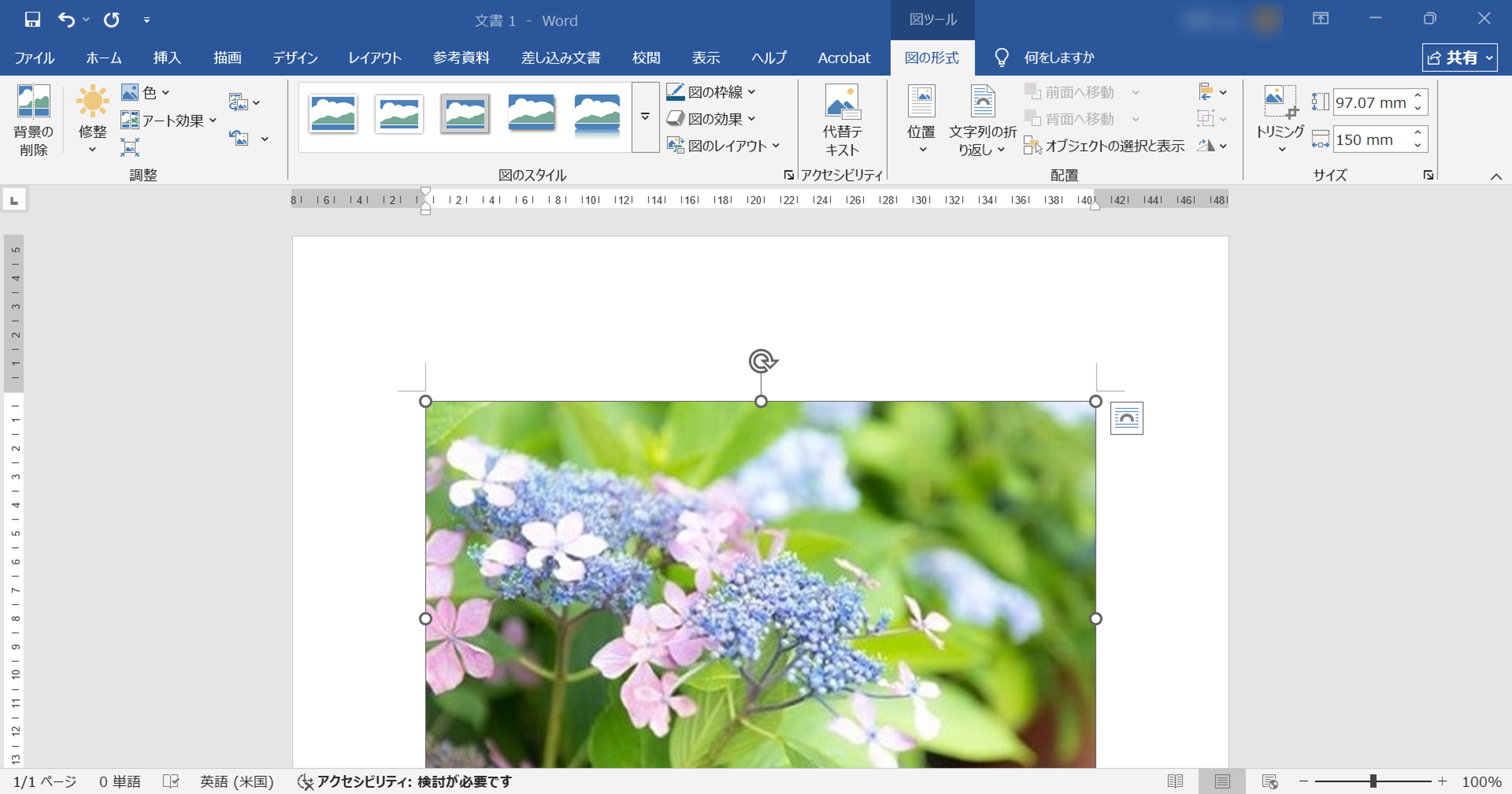Open 図のレイアウト picture layout menu
Viewport: 1512px width, 794px height.
tap(723, 146)
